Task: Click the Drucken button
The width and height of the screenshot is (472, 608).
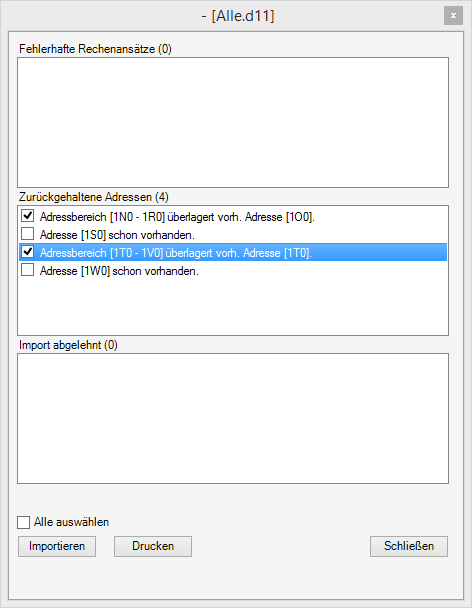Action: [153, 546]
